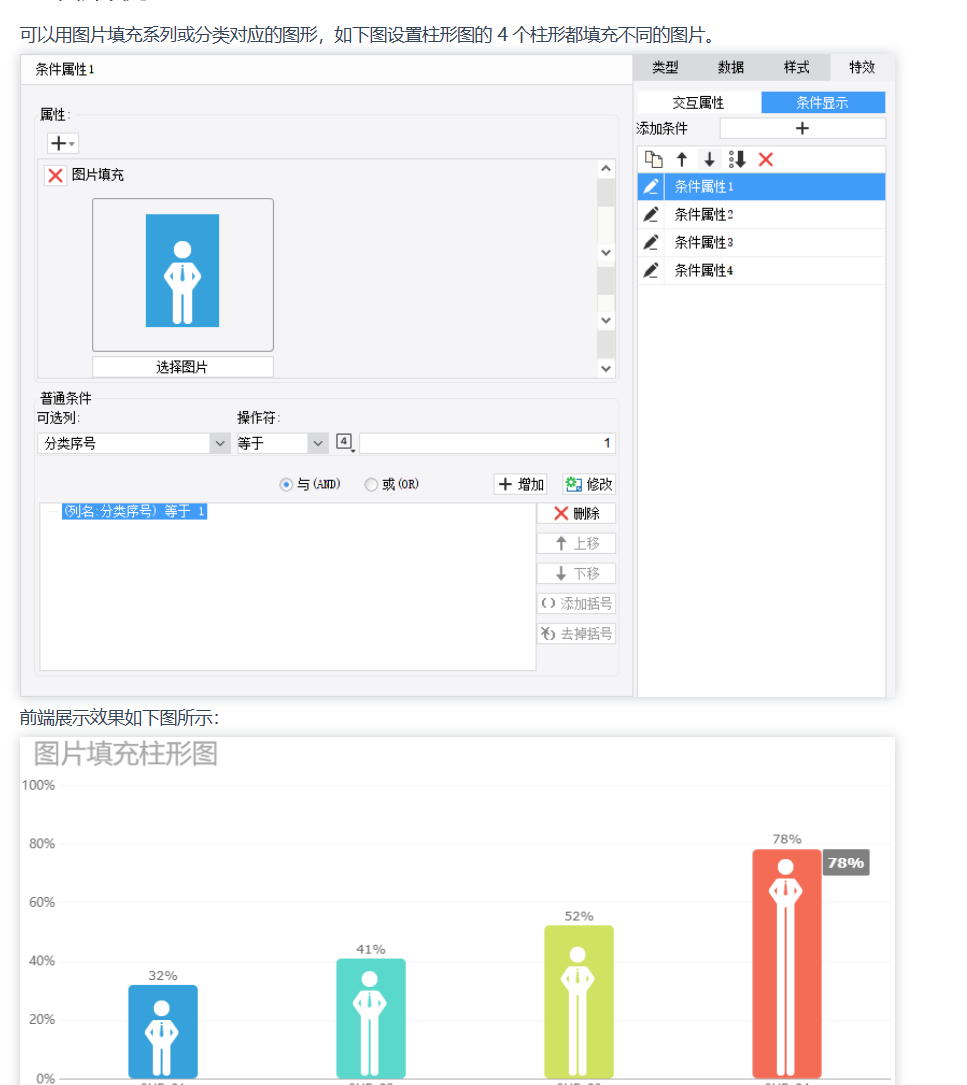Click the blue 32% bar in chart
The image size is (967, 1085).
(163, 1032)
